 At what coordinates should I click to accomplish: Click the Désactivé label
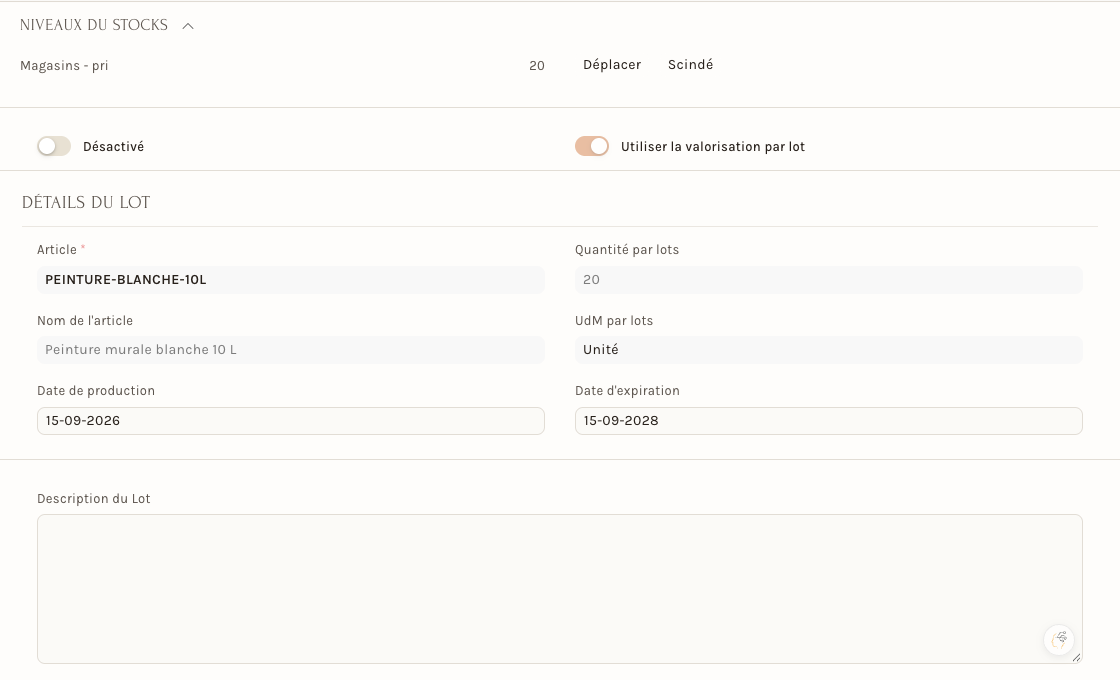114,146
